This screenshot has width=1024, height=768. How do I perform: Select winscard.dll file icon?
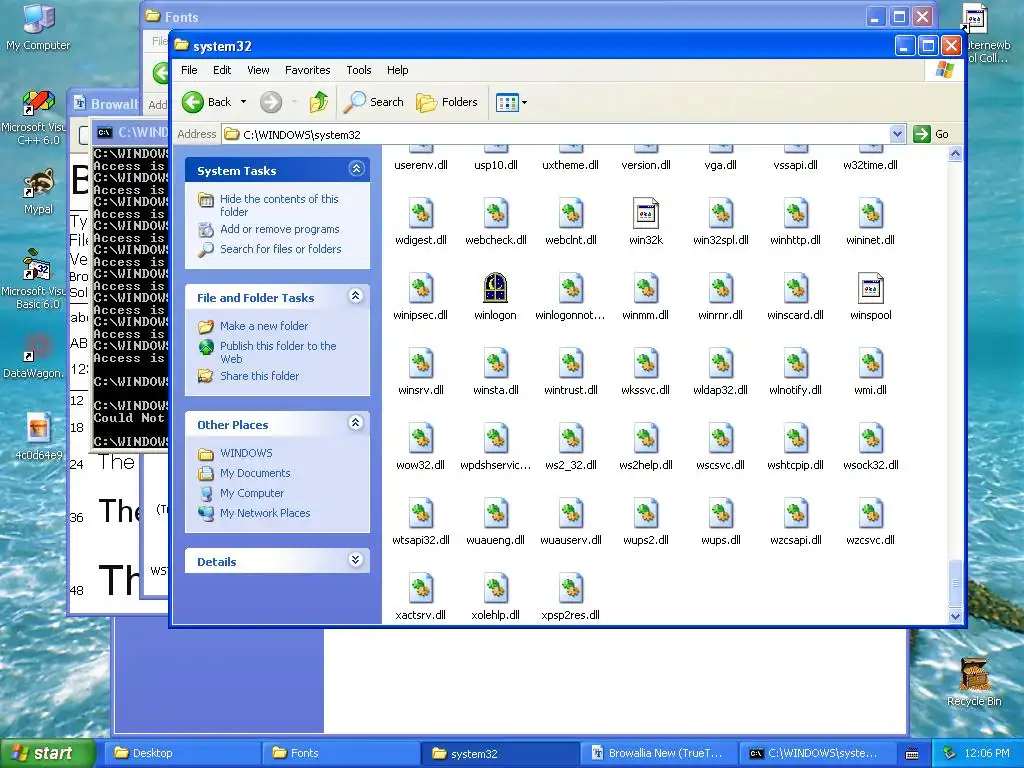(x=795, y=288)
